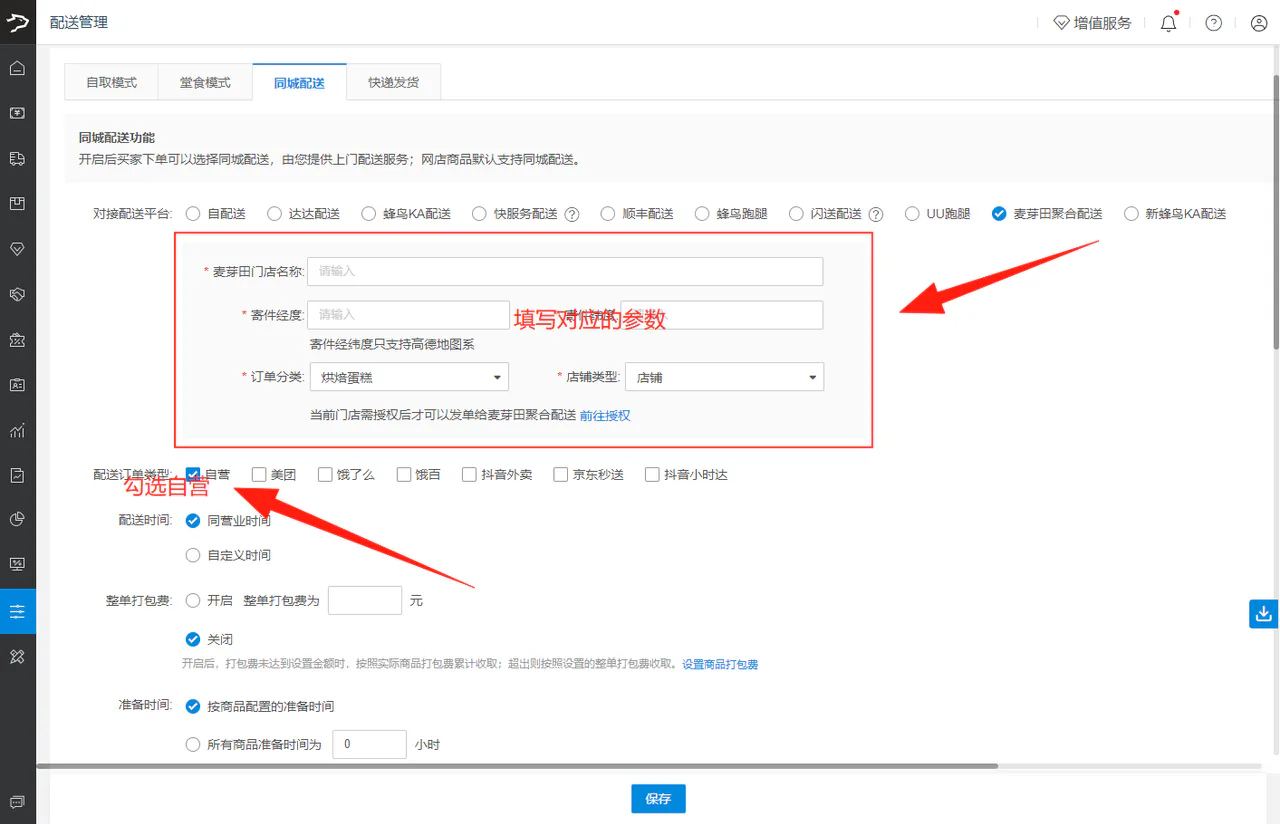Select the 自配送 radio button
The image size is (1280, 824).
(x=193, y=214)
